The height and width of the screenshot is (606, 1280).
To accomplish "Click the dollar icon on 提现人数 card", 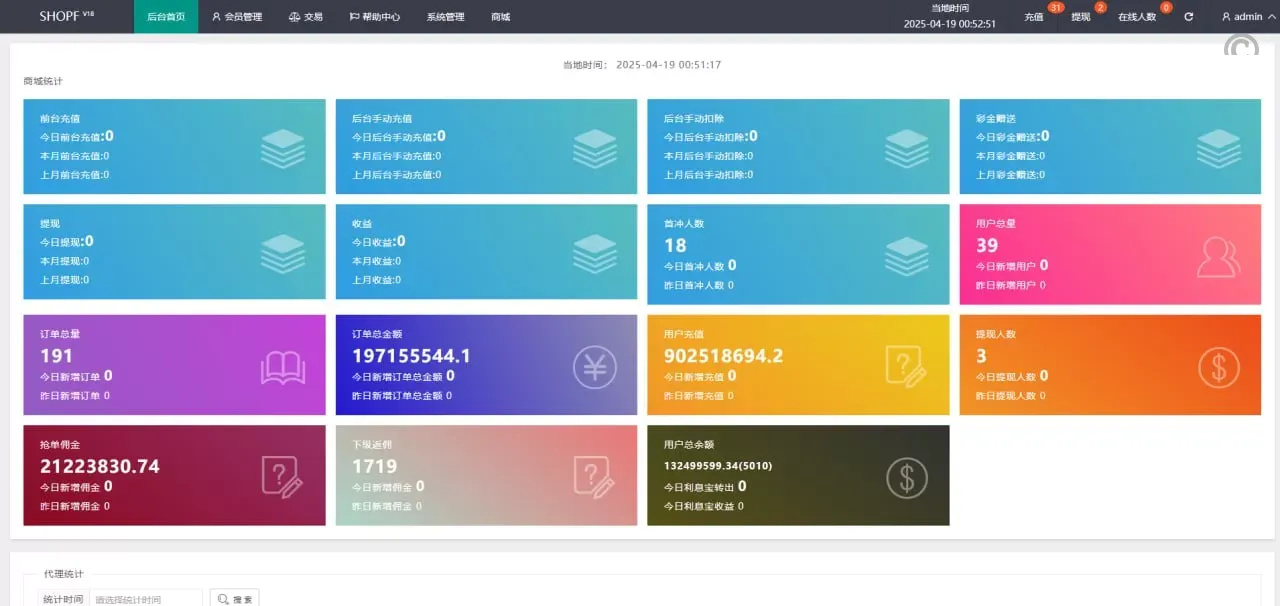I will pos(1218,367).
